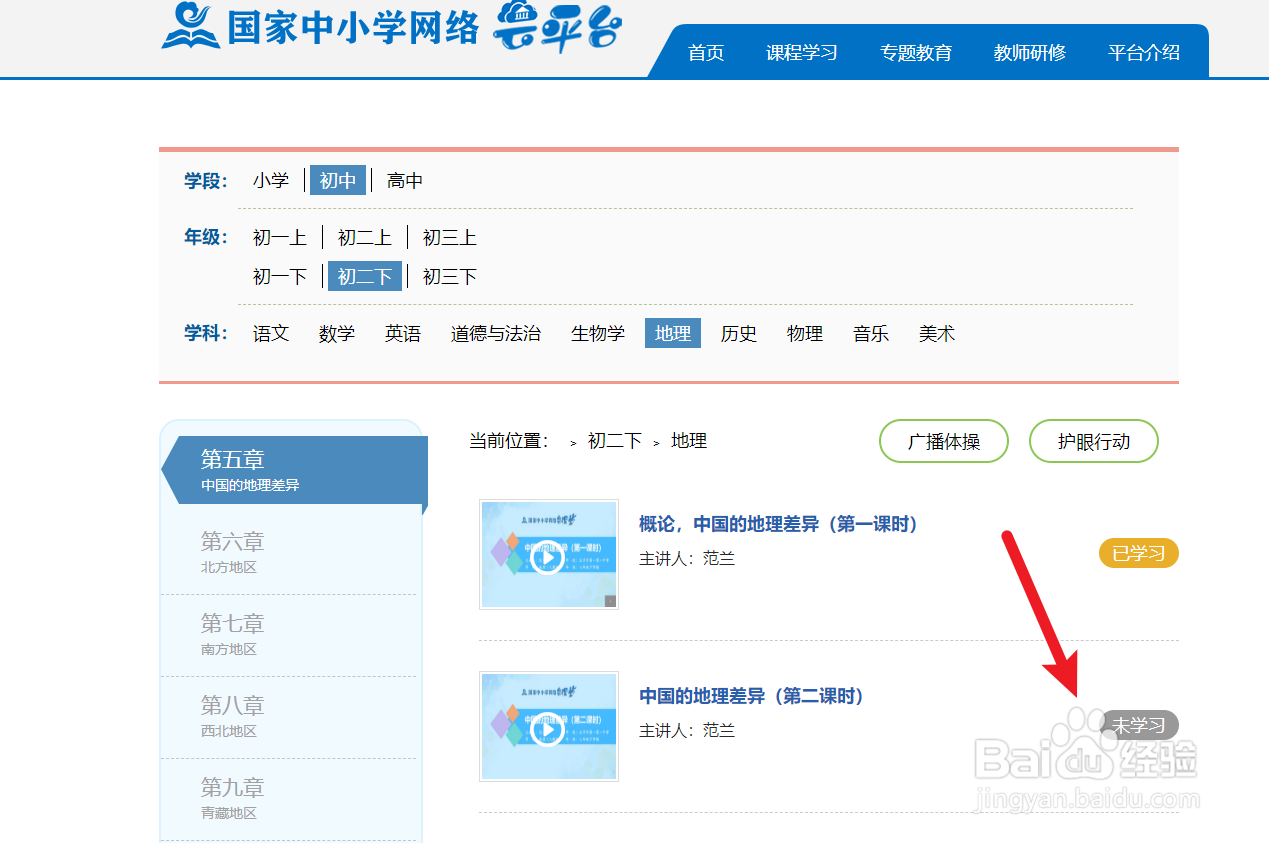Switch grade to 初三下
Viewport: 1269px width, 843px height.
448,276
